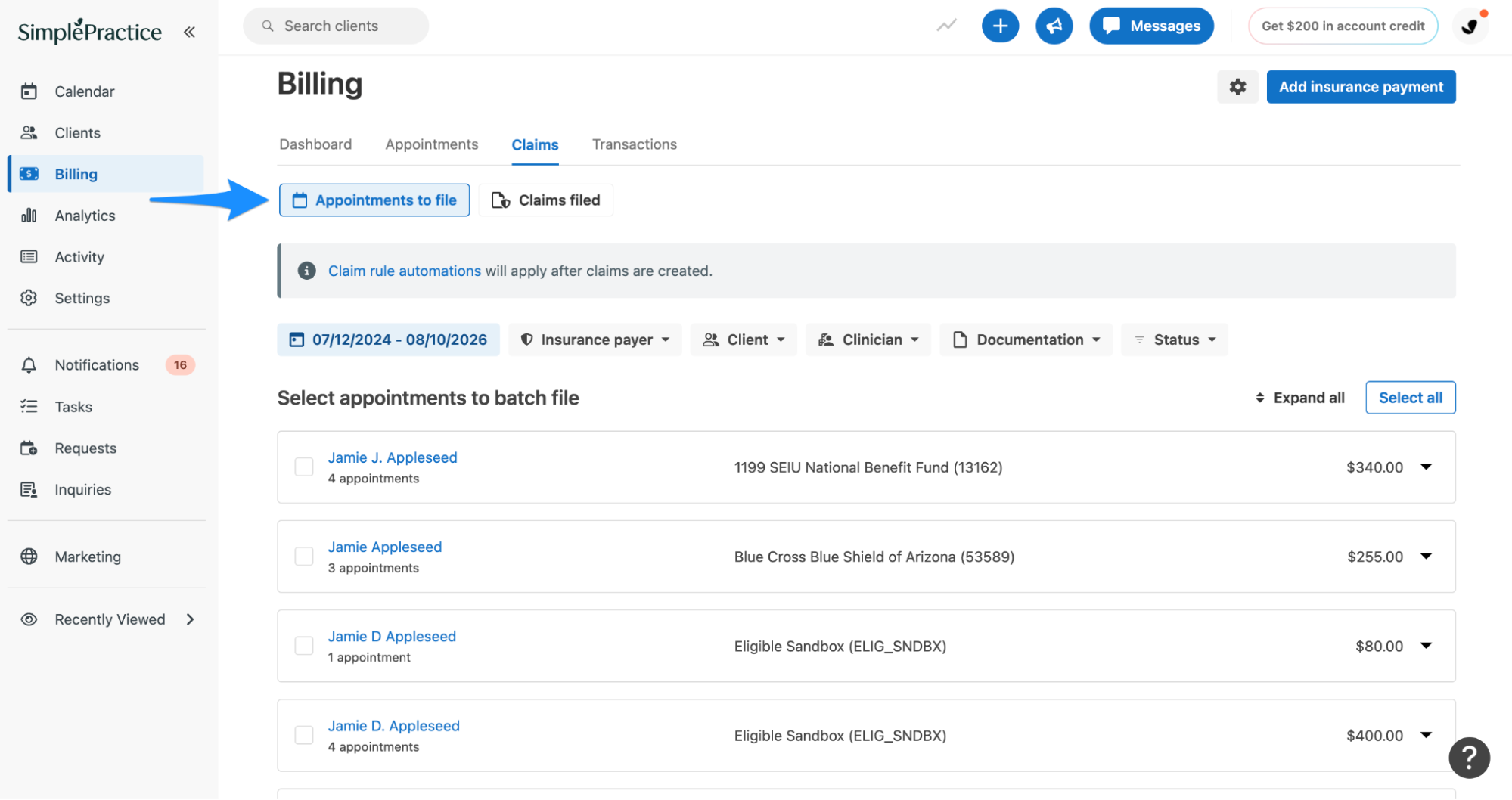
Task: Open Analytics in the sidebar
Action: (106, 216)
